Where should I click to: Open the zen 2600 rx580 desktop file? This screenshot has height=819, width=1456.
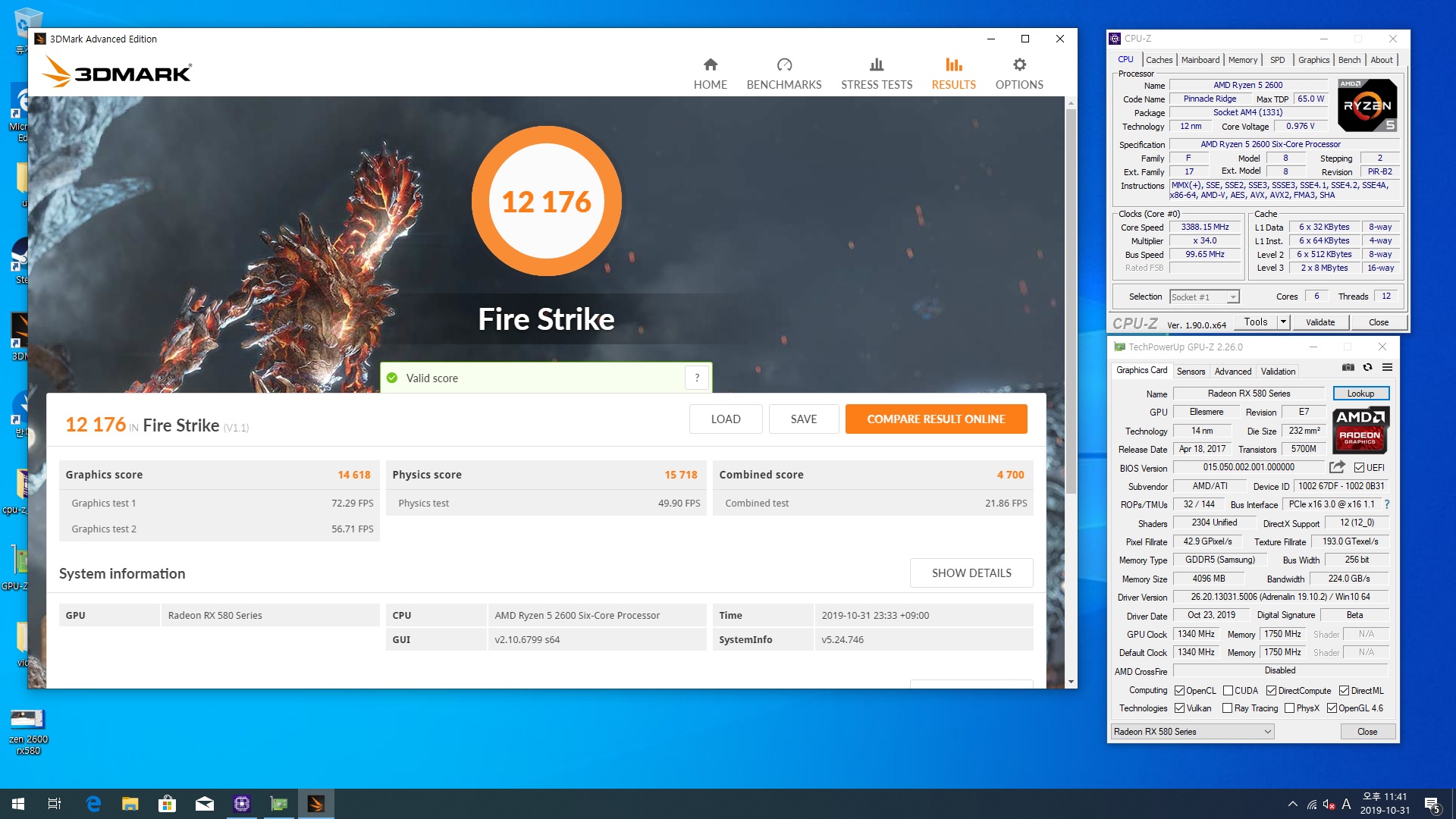pos(28,731)
